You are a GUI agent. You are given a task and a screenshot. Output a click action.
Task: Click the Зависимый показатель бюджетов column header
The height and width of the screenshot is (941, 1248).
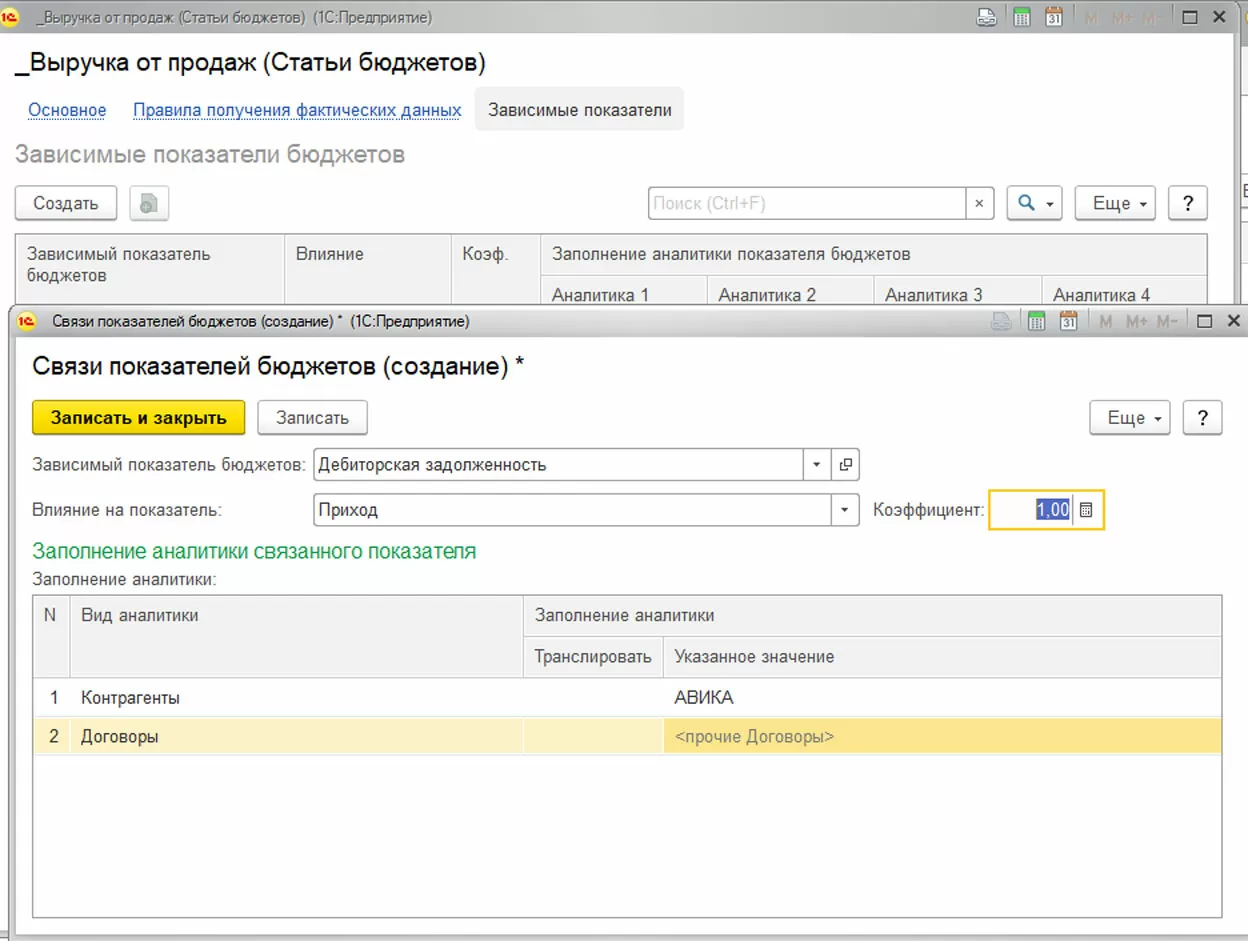[x=150, y=268]
